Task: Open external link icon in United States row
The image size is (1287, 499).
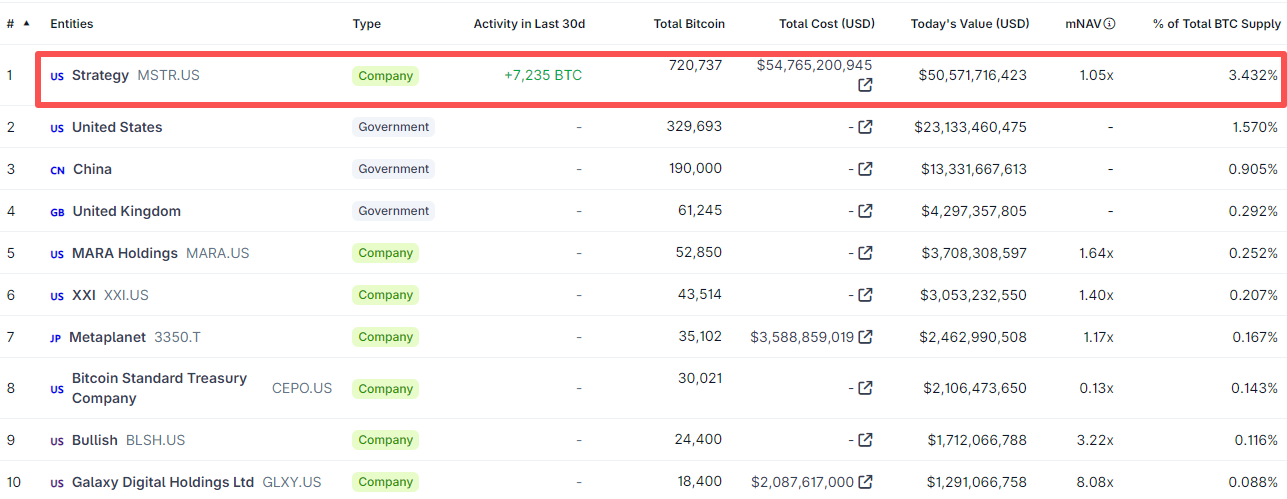Action: click(865, 127)
